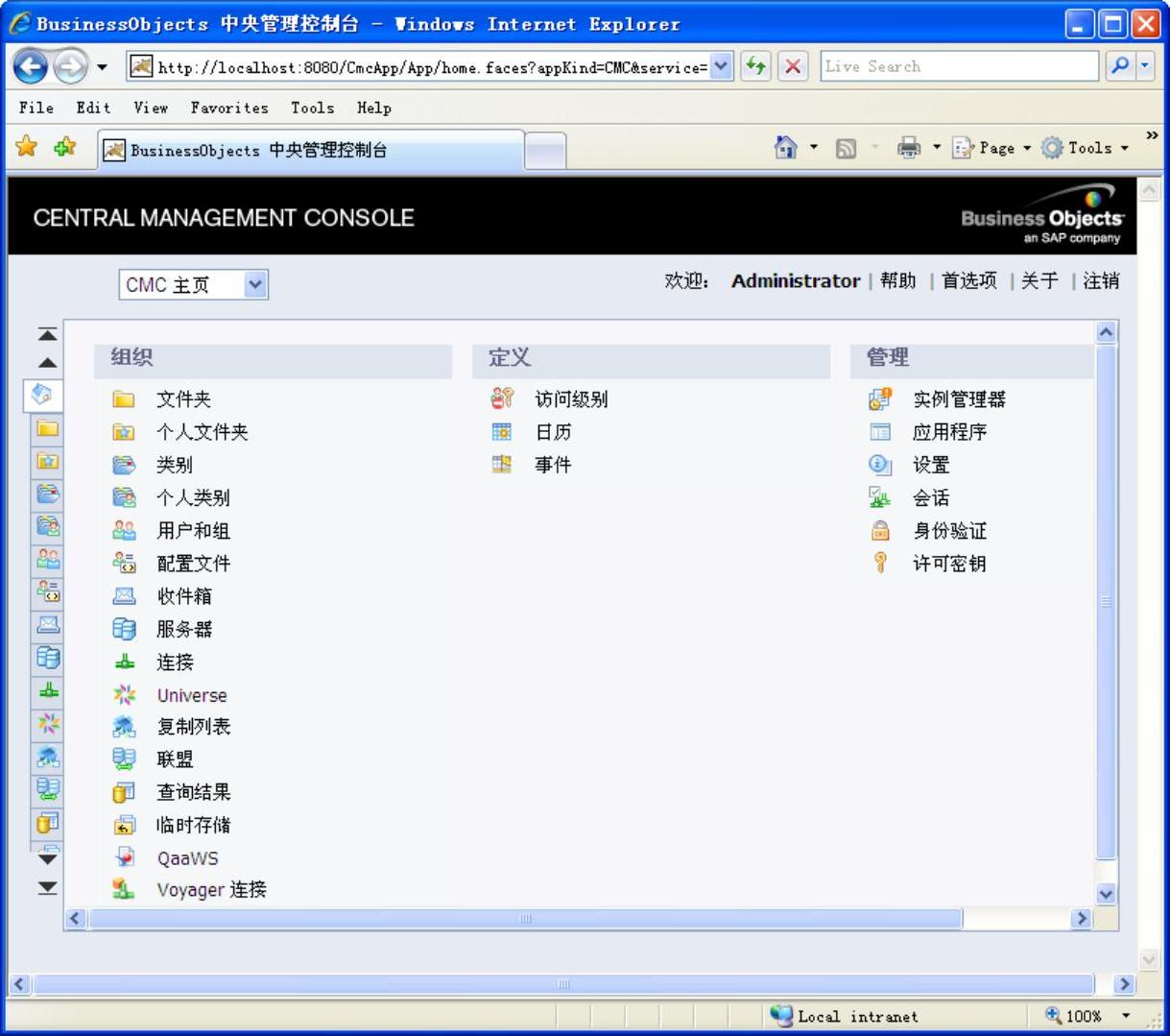
Task: Click the 首选项 preferences link
Action: pyautogui.click(x=969, y=280)
